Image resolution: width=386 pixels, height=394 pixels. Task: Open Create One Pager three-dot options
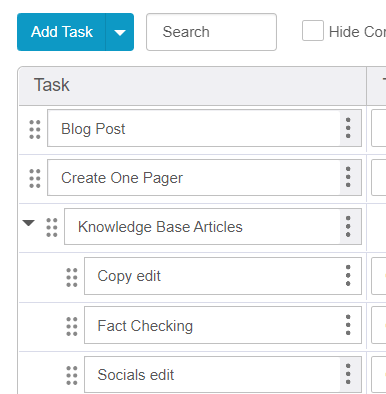pos(348,177)
